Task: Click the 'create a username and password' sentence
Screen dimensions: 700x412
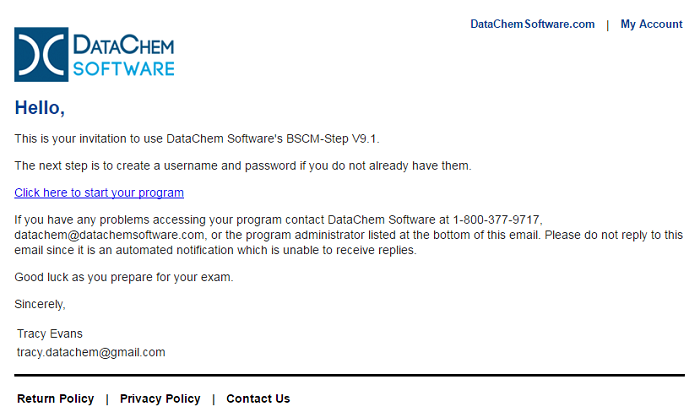Action: [243, 166]
